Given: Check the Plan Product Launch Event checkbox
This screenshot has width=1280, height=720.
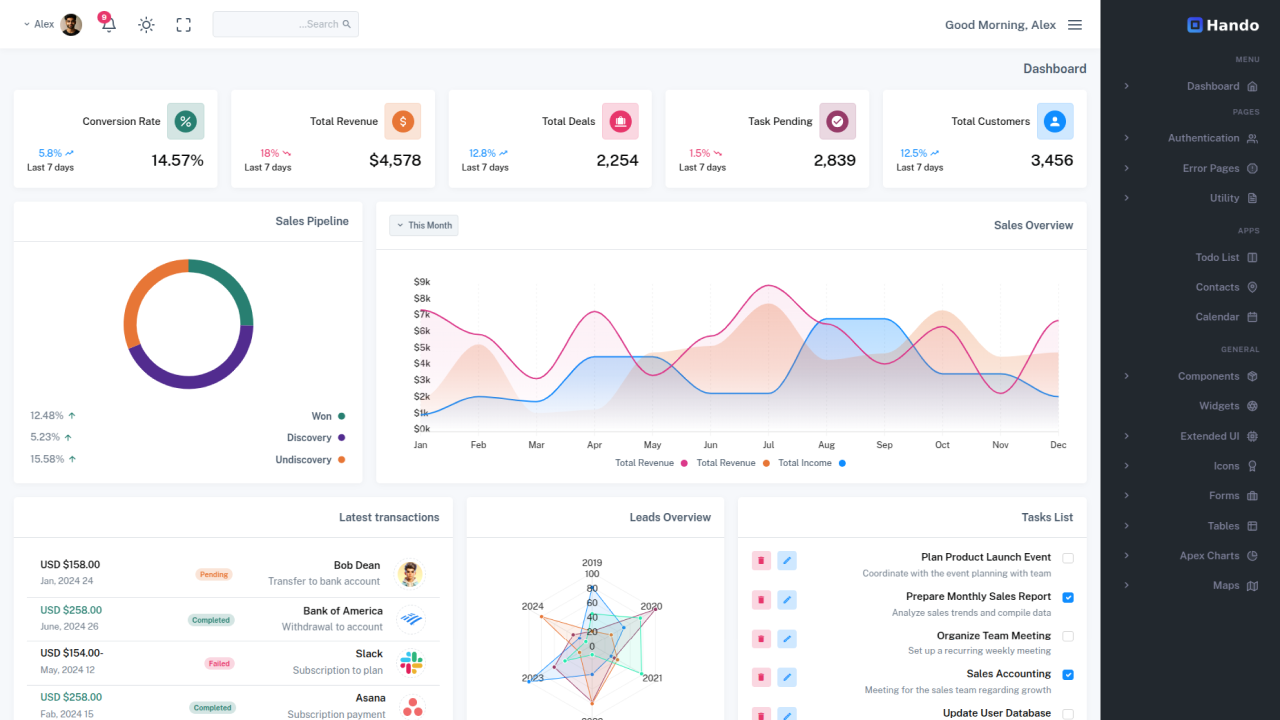Looking at the screenshot, I should coord(1069,559).
